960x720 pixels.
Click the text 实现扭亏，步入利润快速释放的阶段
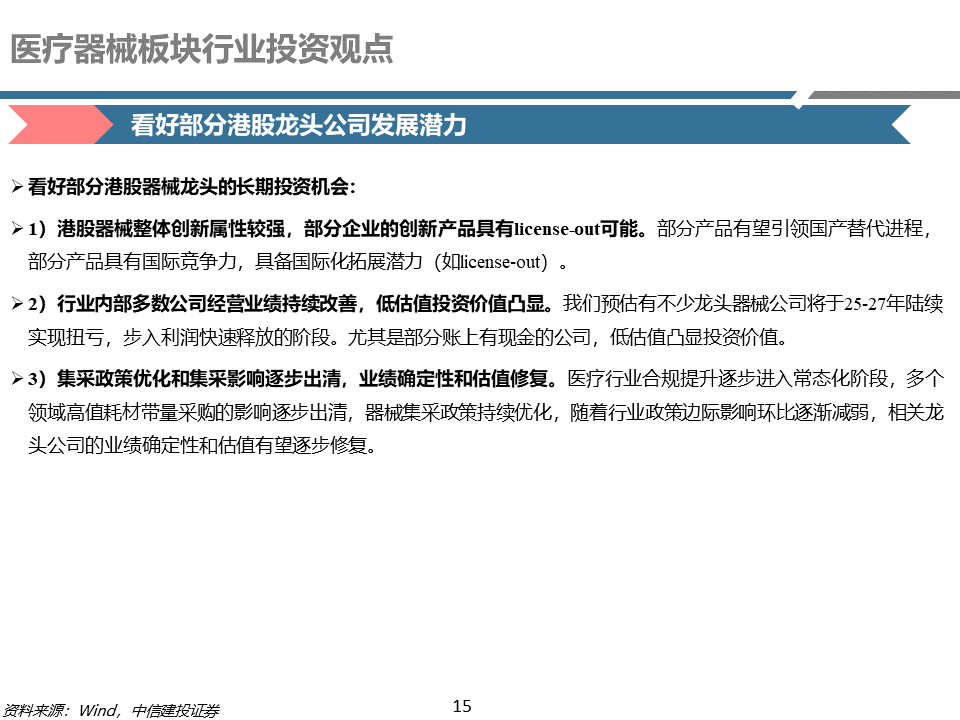[179, 337]
